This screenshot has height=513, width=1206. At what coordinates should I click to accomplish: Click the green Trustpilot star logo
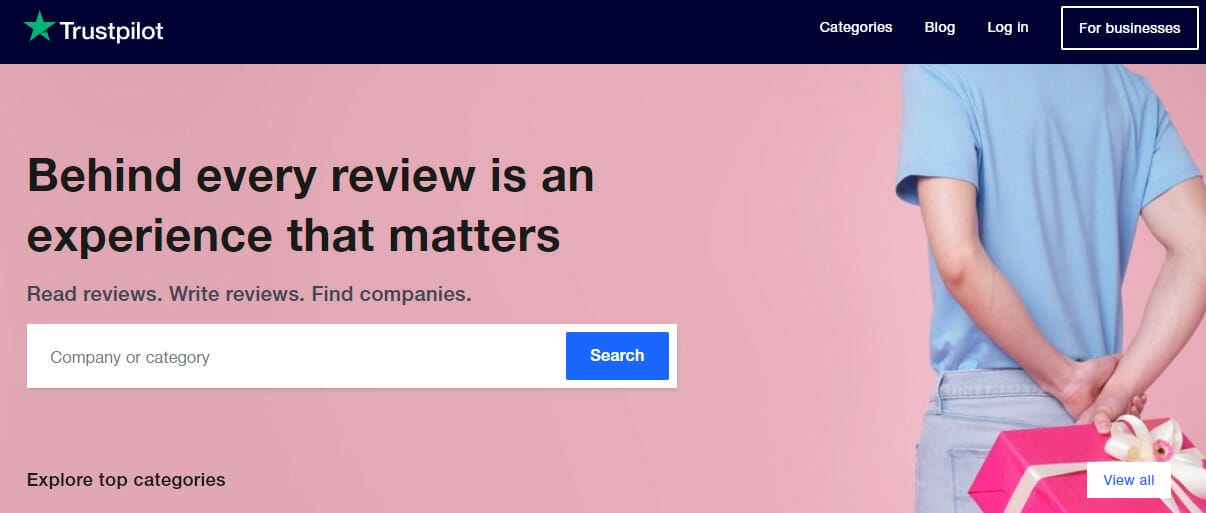coord(39,28)
